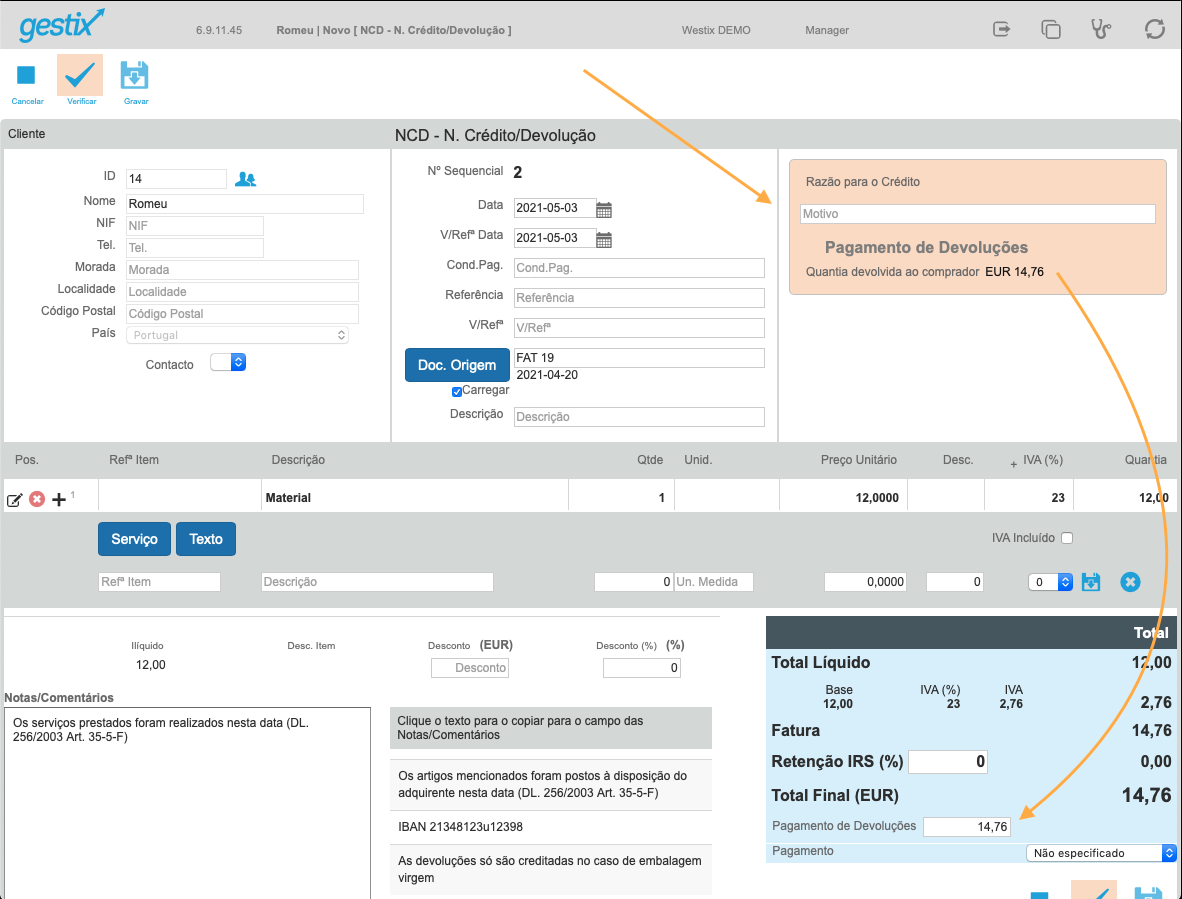
Task: Click the Un. Medida input field
Action: 714,582
